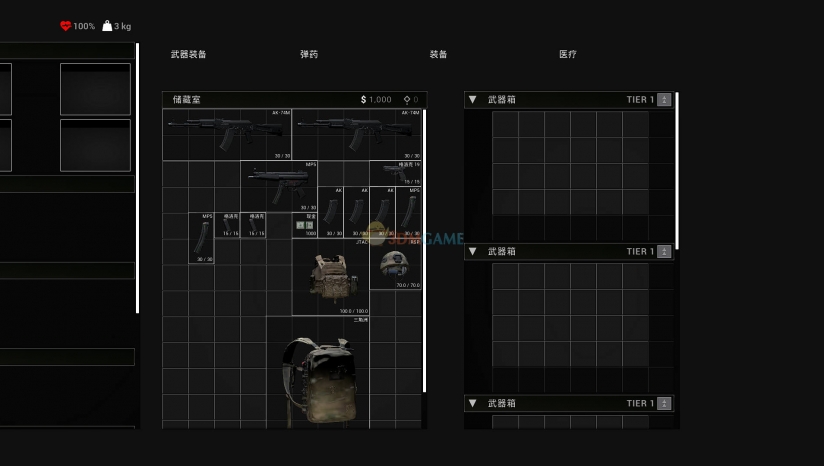Click the middle crate's TIER 1 text
Viewport: 824px width, 466px height.
tap(640, 251)
